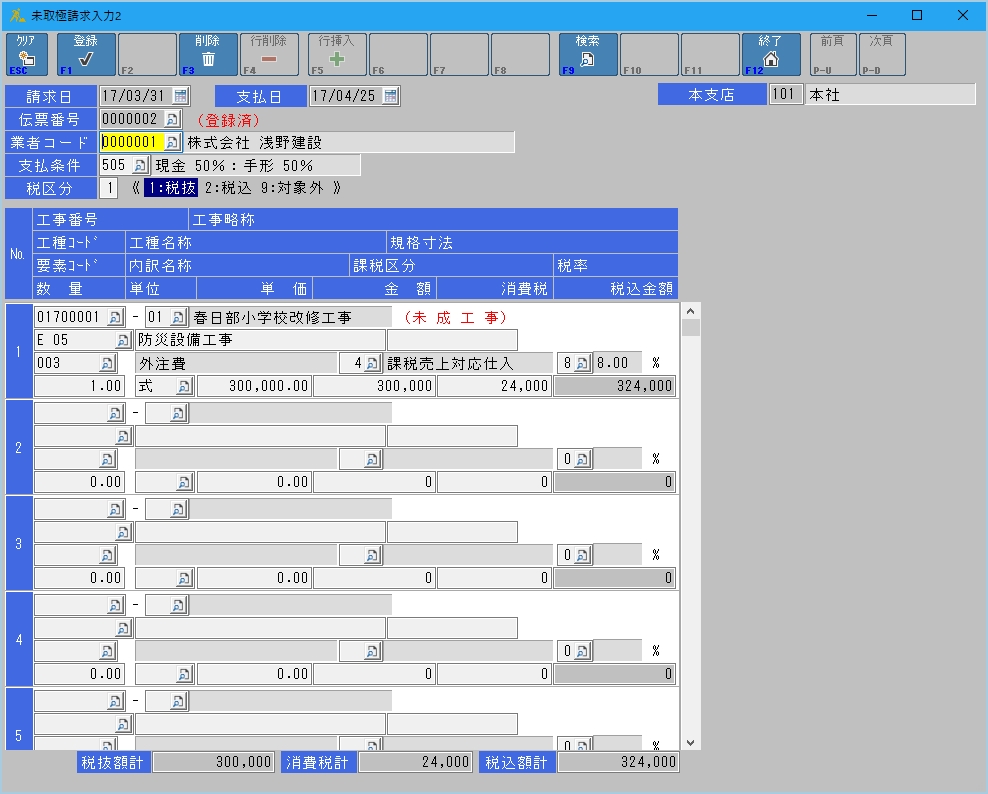Click the 削除 (Delete) trash icon button
This screenshot has height=794, width=988.
[208, 55]
